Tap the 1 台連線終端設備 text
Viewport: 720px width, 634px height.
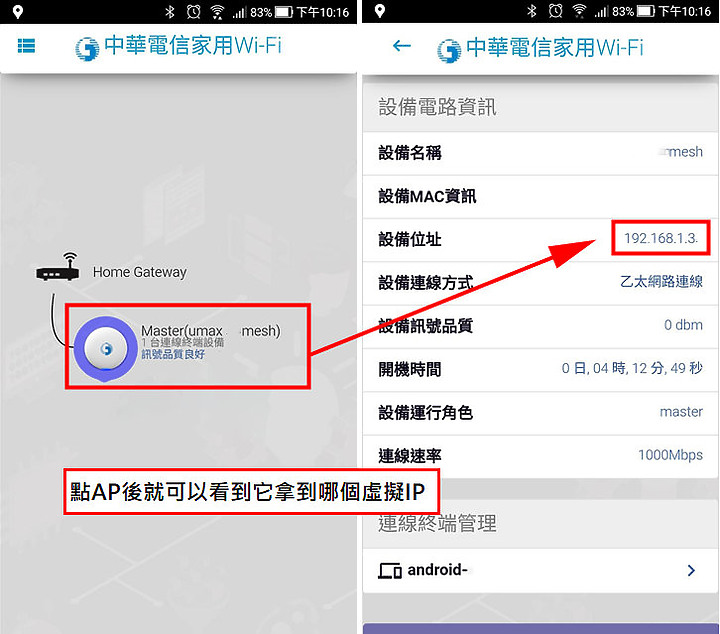(x=182, y=342)
